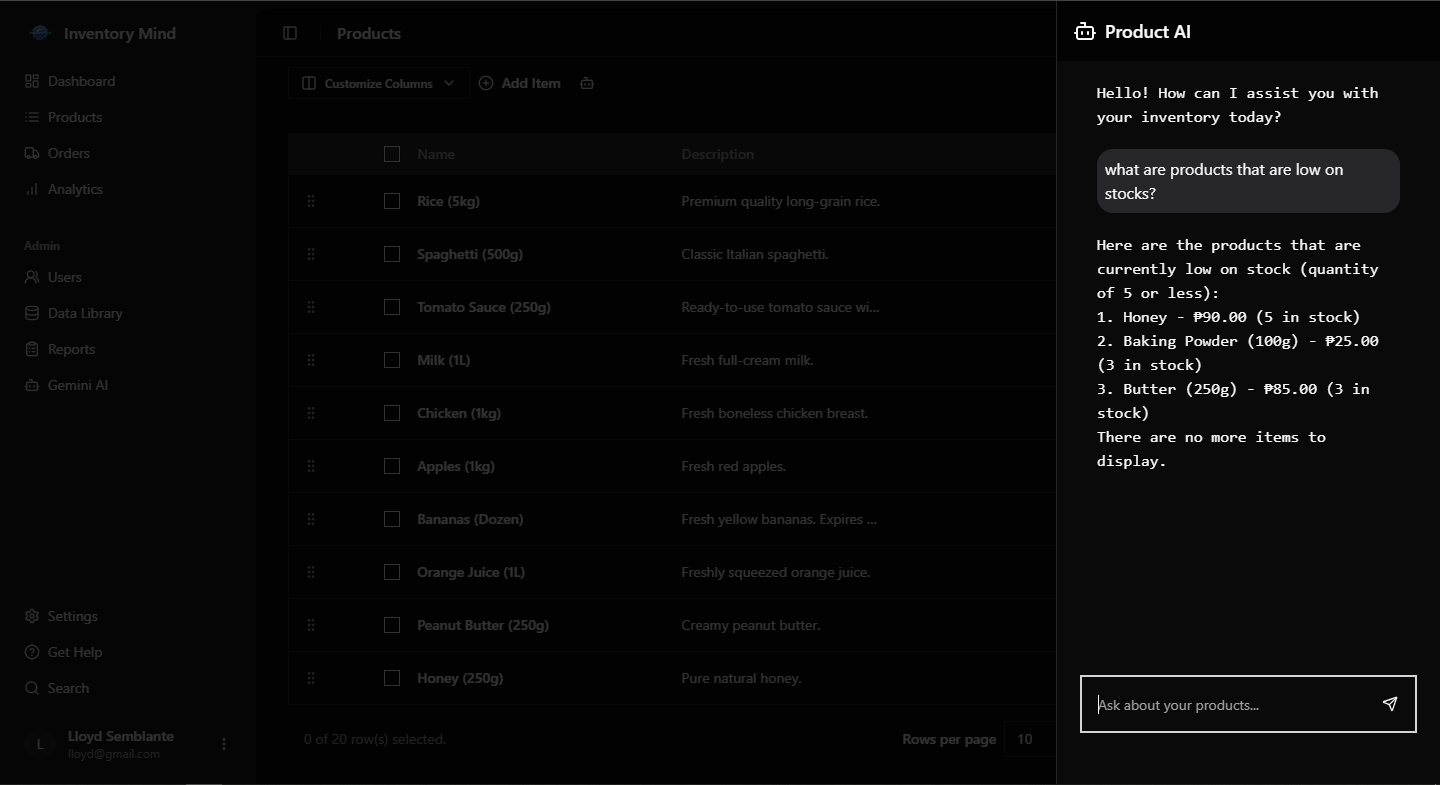Click drag handle icon for Spaghetti (500g) row

click(x=311, y=254)
